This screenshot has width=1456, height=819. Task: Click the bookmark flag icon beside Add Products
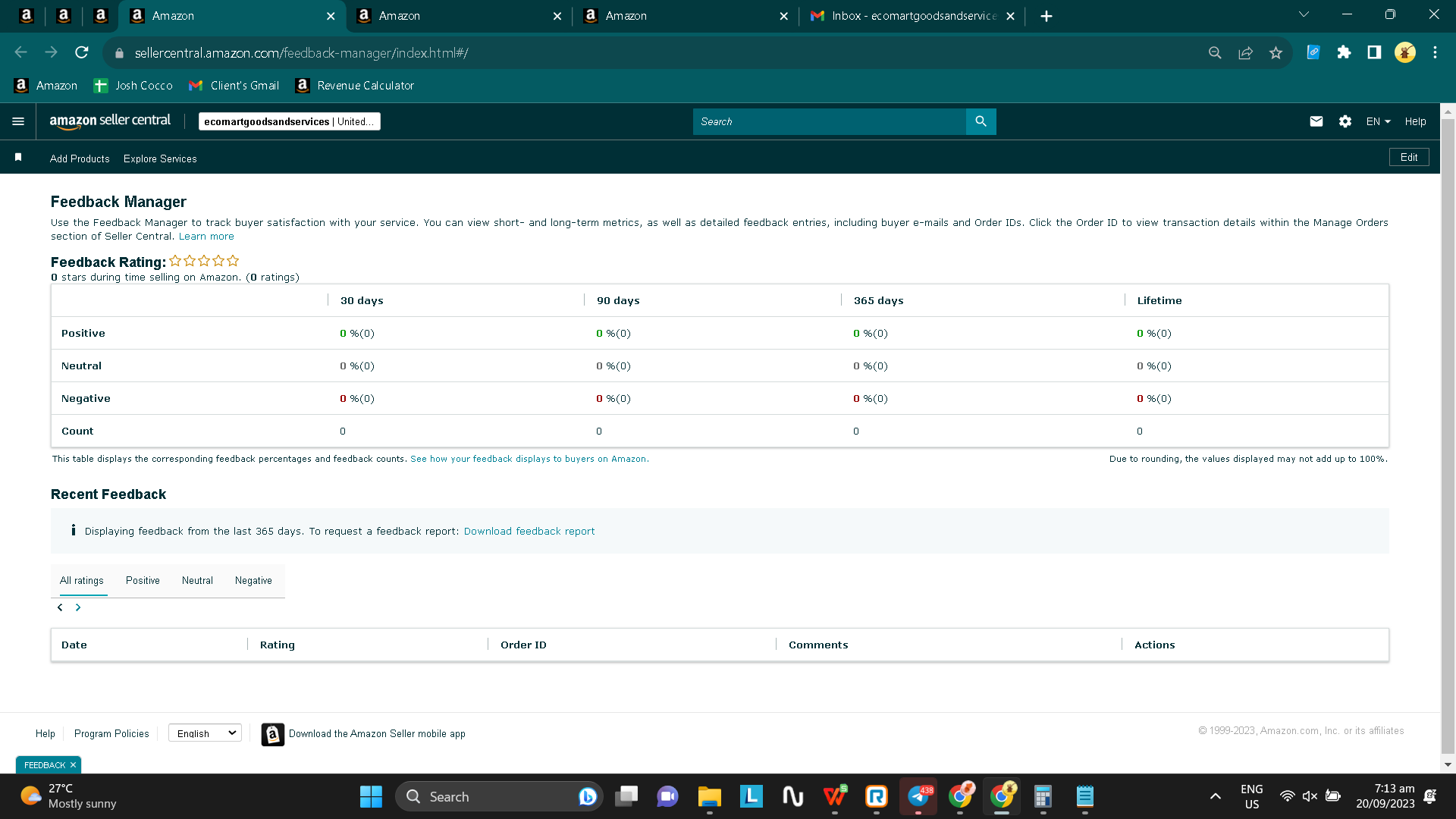click(x=18, y=157)
